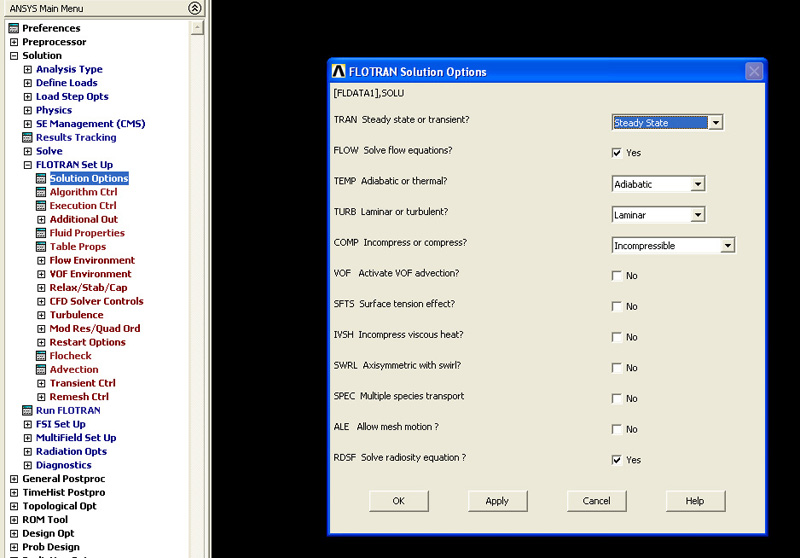Expand the Restart Options node
This screenshot has width=800, height=558.
pyautogui.click(x=41, y=342)
